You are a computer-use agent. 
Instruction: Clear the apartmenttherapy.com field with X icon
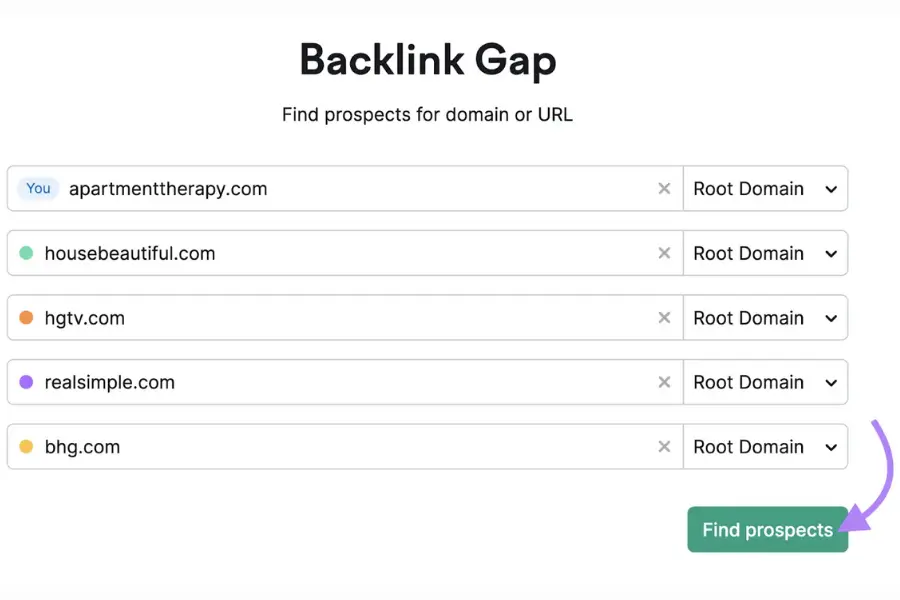point(664,189)
